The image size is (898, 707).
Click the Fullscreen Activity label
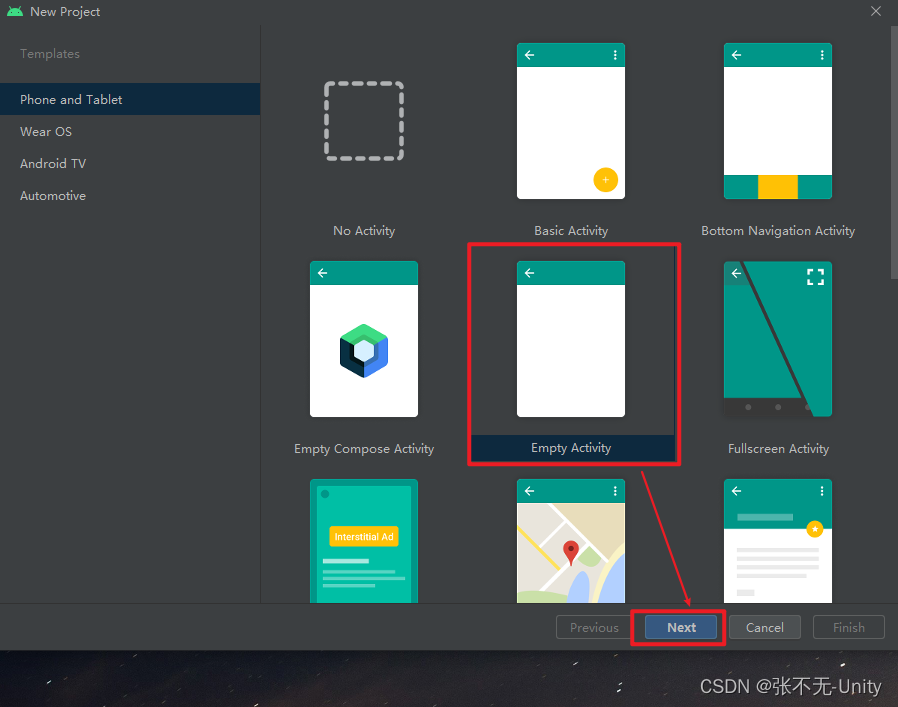click(778, 449)
